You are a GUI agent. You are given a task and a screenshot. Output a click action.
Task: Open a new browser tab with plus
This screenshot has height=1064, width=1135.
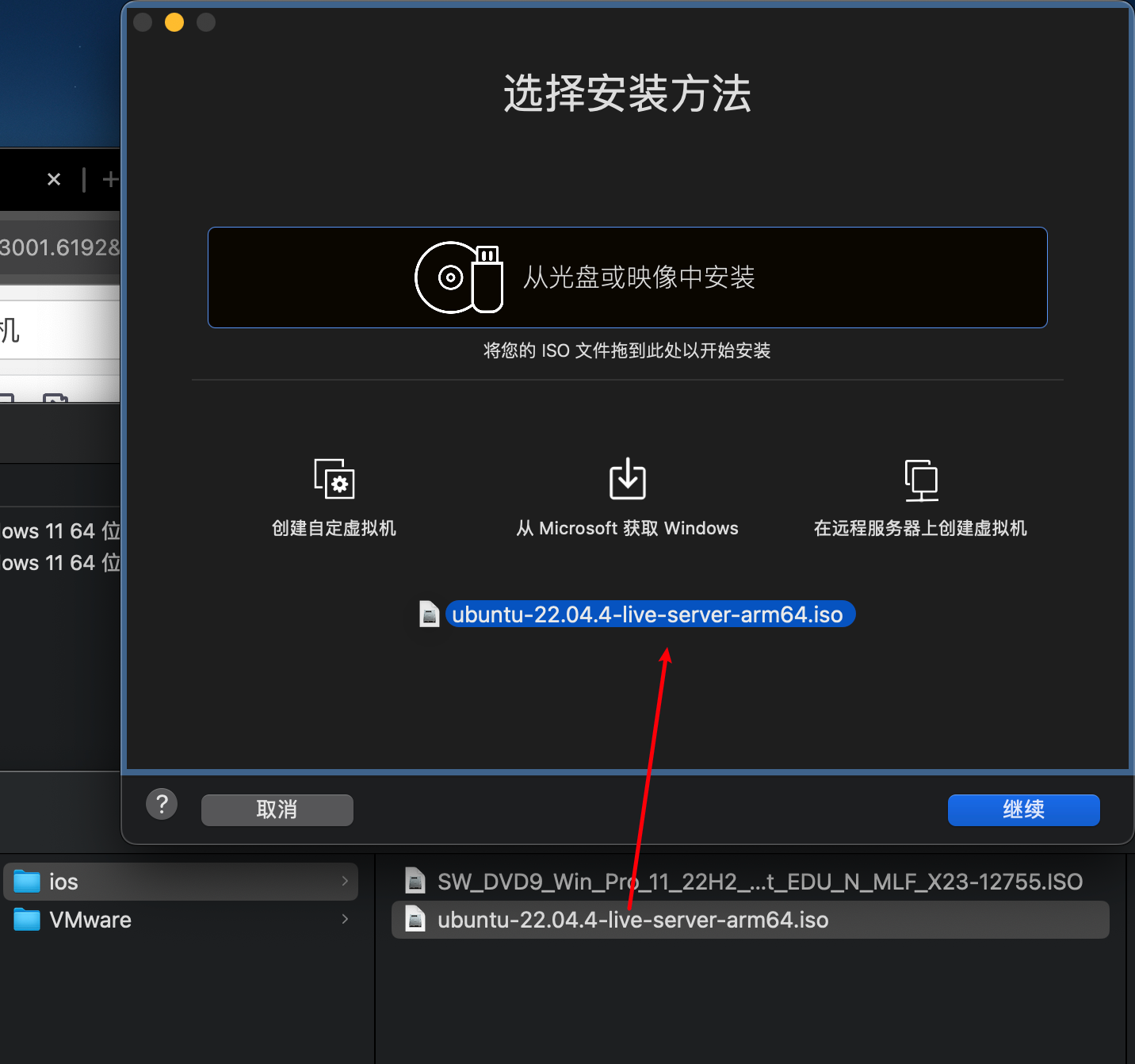click(x=111, y=179)
